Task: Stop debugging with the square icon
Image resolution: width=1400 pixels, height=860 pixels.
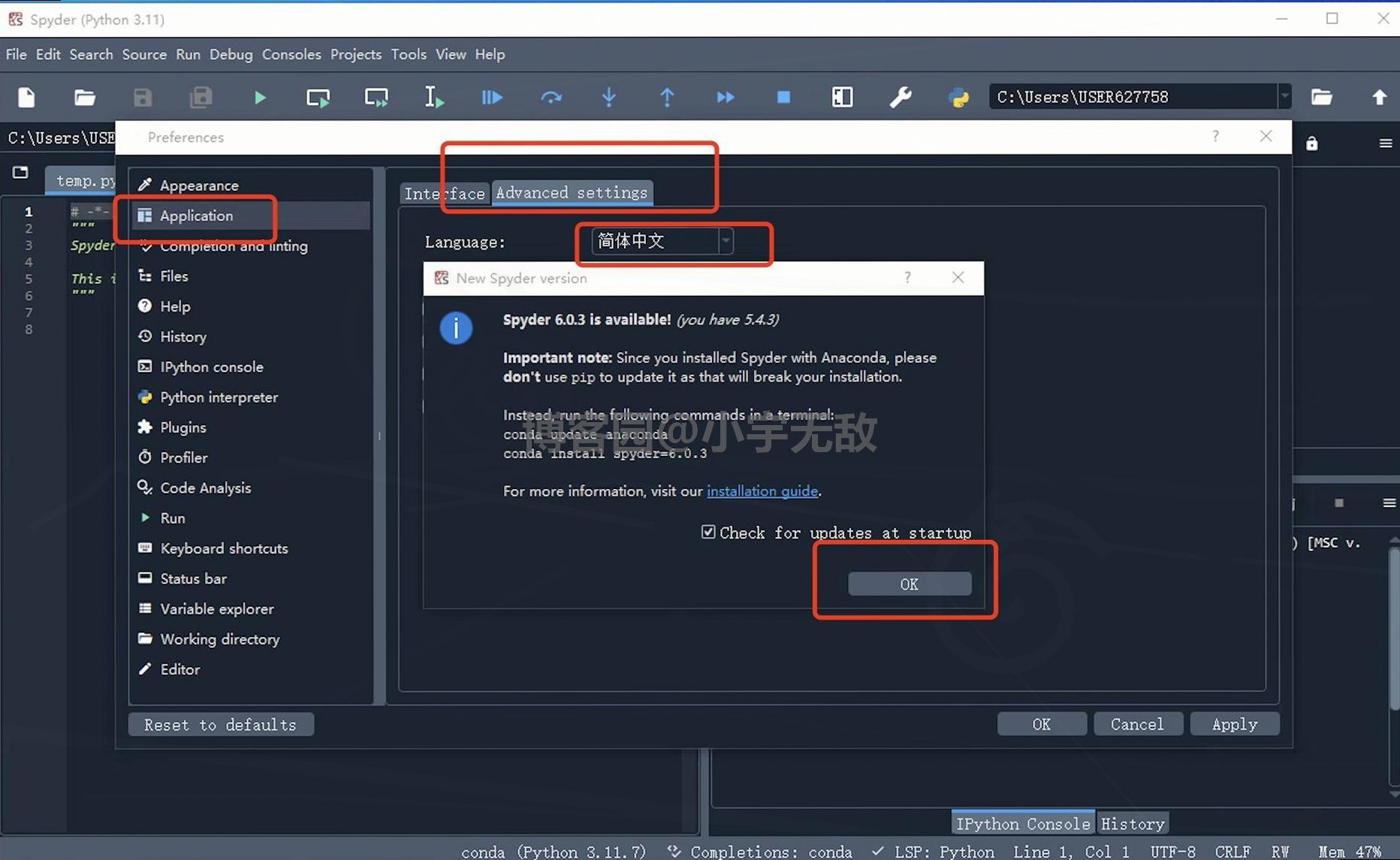Action: click(783, 97)
